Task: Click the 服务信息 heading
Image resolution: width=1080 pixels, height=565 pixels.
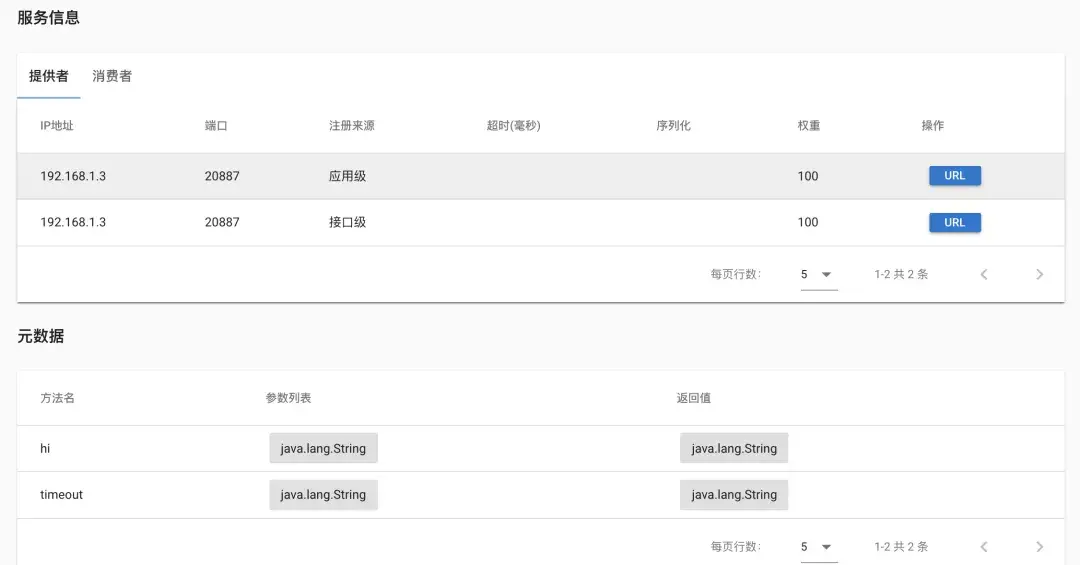Action: pos(48,18)
